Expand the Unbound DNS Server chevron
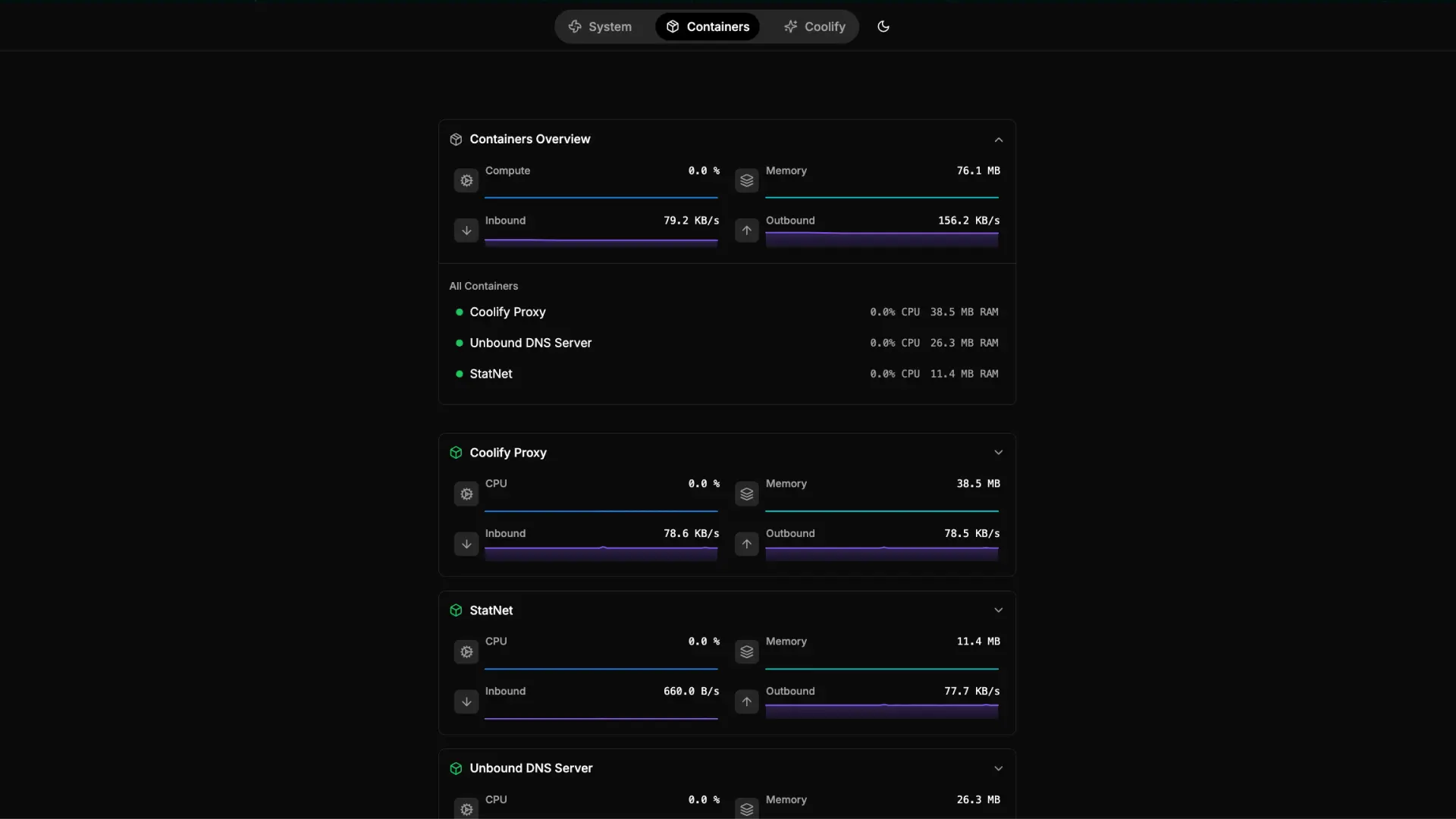Image resolution: width=1456 pixels, height=819 pixels. [x=998, y=768]
